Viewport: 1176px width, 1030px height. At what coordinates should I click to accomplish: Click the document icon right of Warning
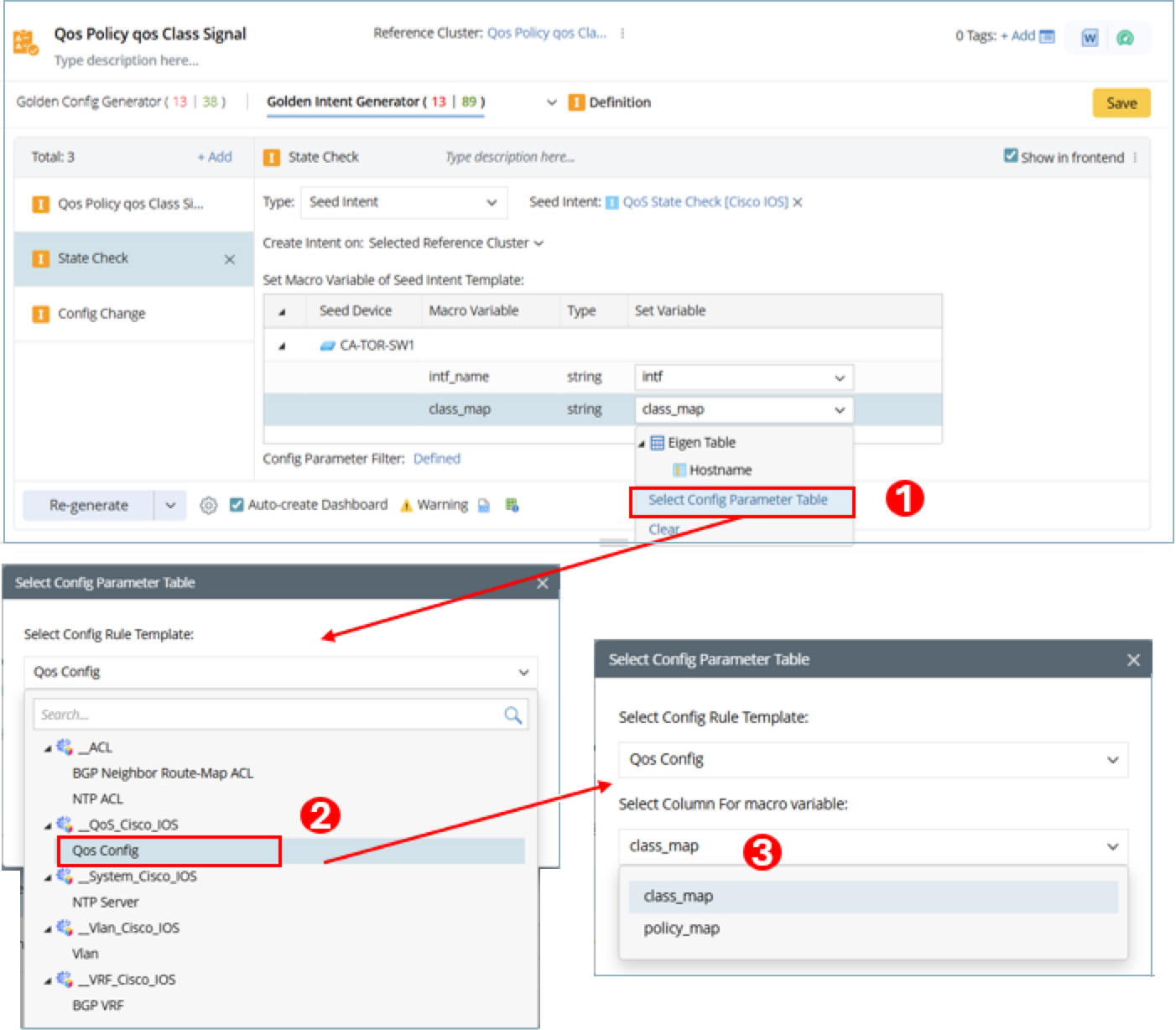(x=484, y=505)
